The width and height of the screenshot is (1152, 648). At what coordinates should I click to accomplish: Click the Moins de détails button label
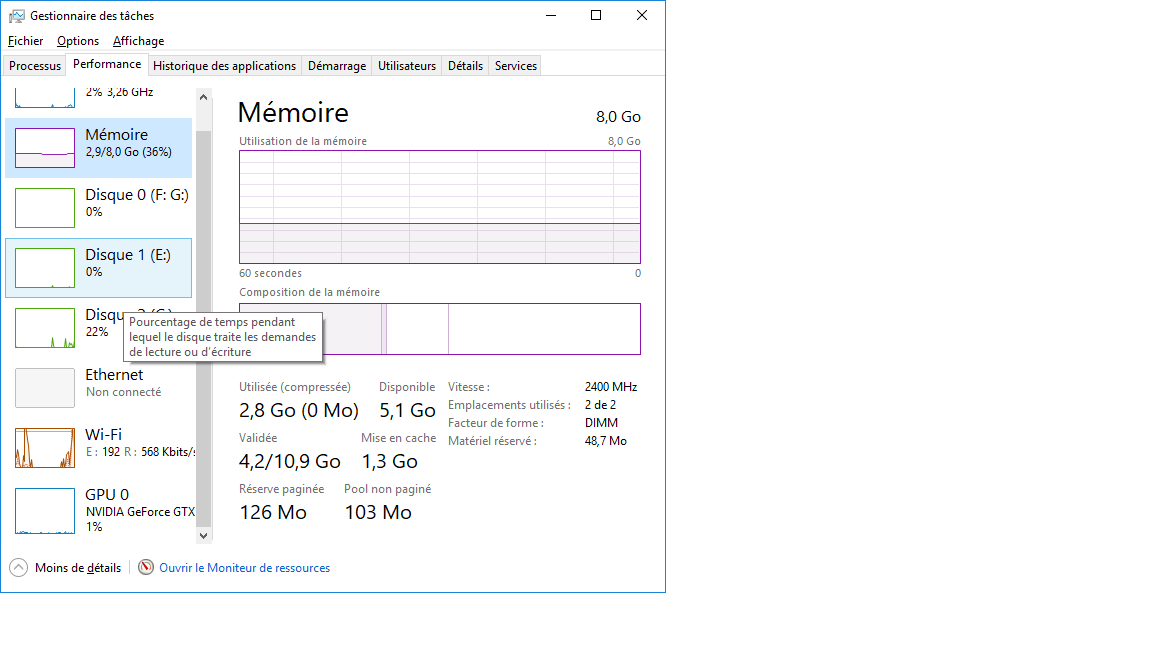pos(78,568)
